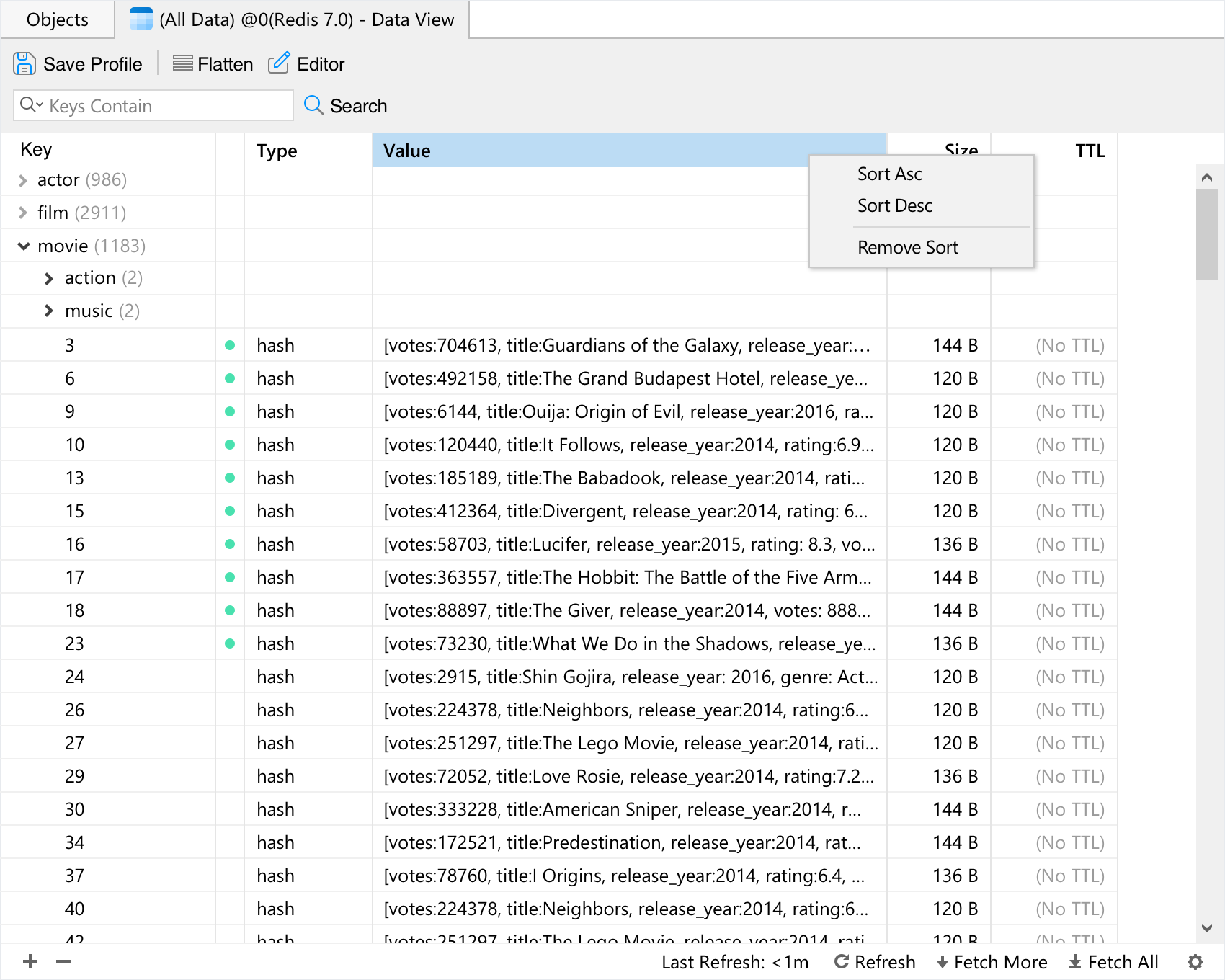Click the Flatten list icon
This screenshot has height=980, width=1225.
183,63
